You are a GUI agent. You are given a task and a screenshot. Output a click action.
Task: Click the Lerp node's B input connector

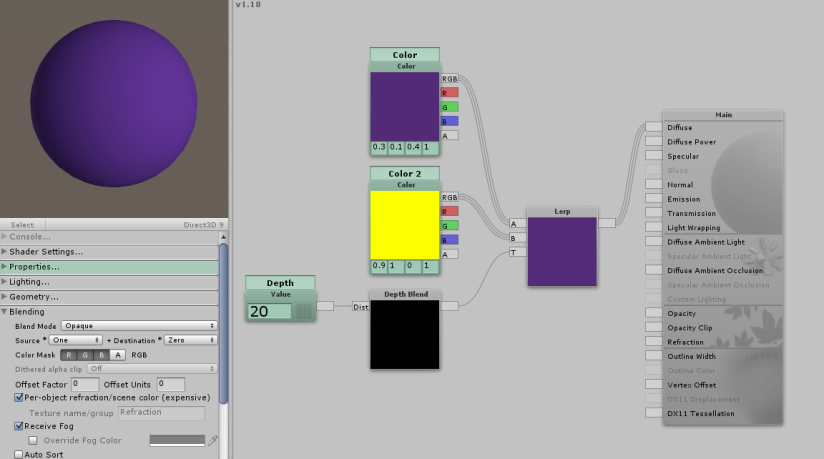518,238
